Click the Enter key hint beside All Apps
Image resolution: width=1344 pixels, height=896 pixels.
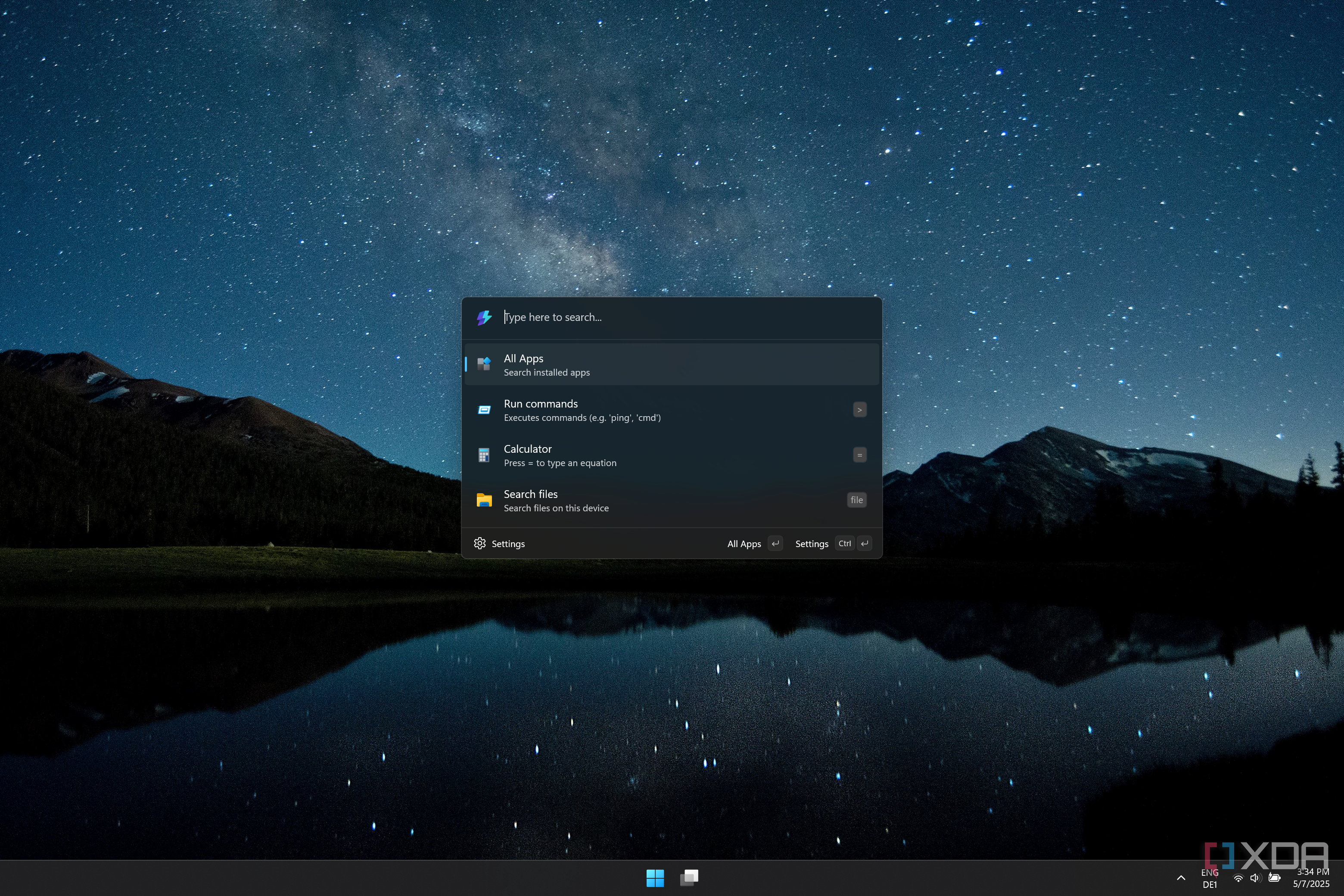(775, 544)
